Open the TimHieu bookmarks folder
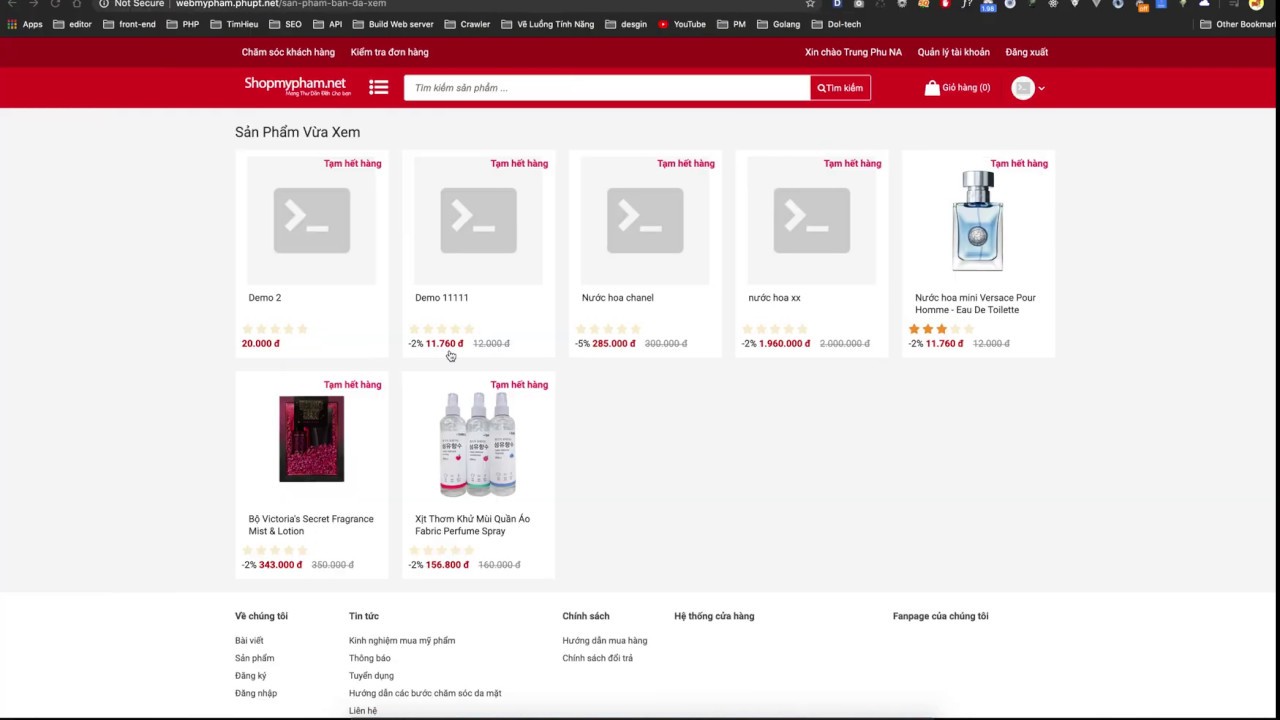 [x=234, y=24]
